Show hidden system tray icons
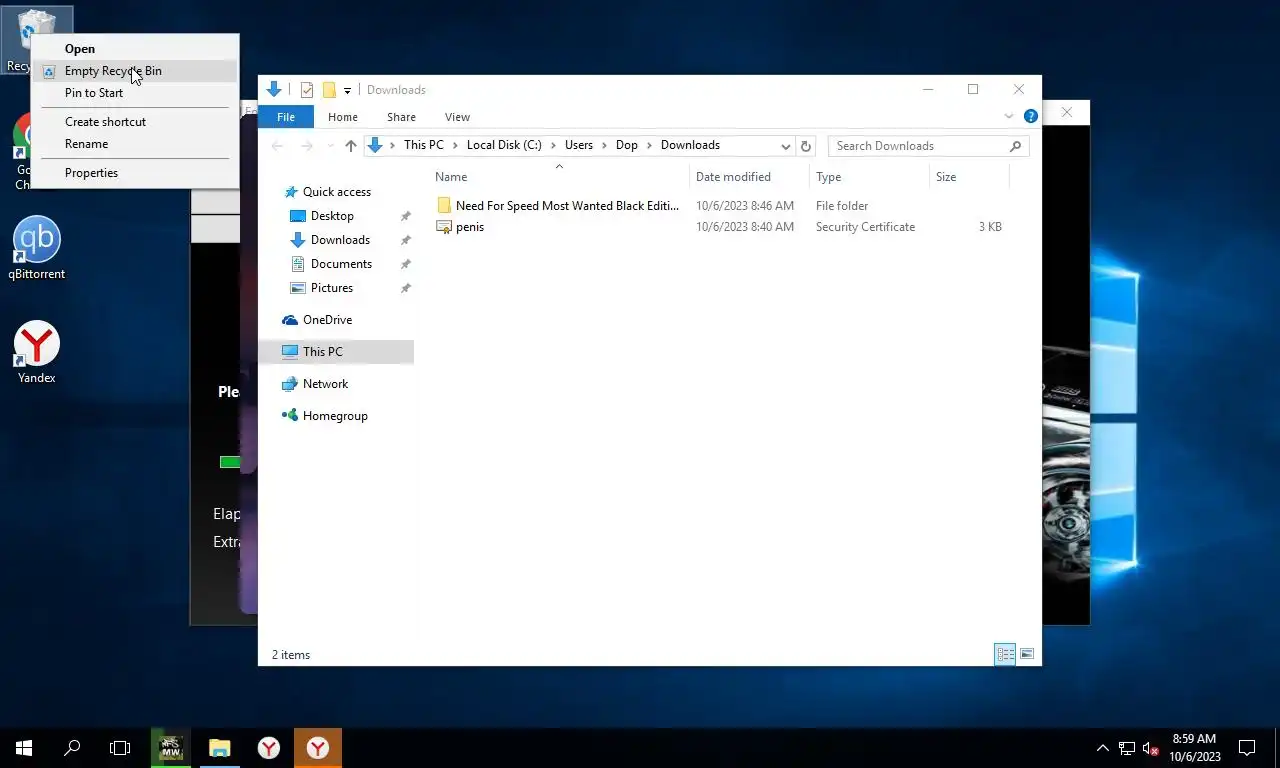The width and height of the screenshot is (1280, 768). 1103,748
